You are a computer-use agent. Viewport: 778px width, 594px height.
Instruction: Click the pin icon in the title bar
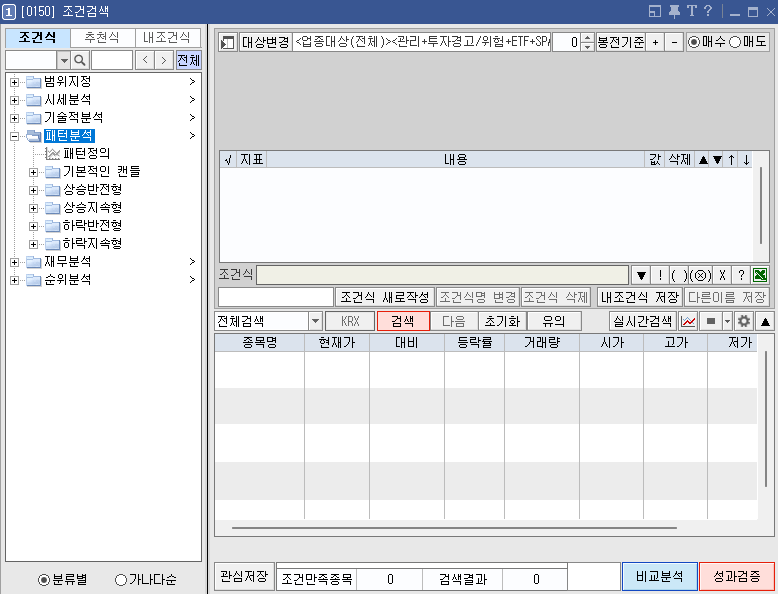(x=674, y=11)
